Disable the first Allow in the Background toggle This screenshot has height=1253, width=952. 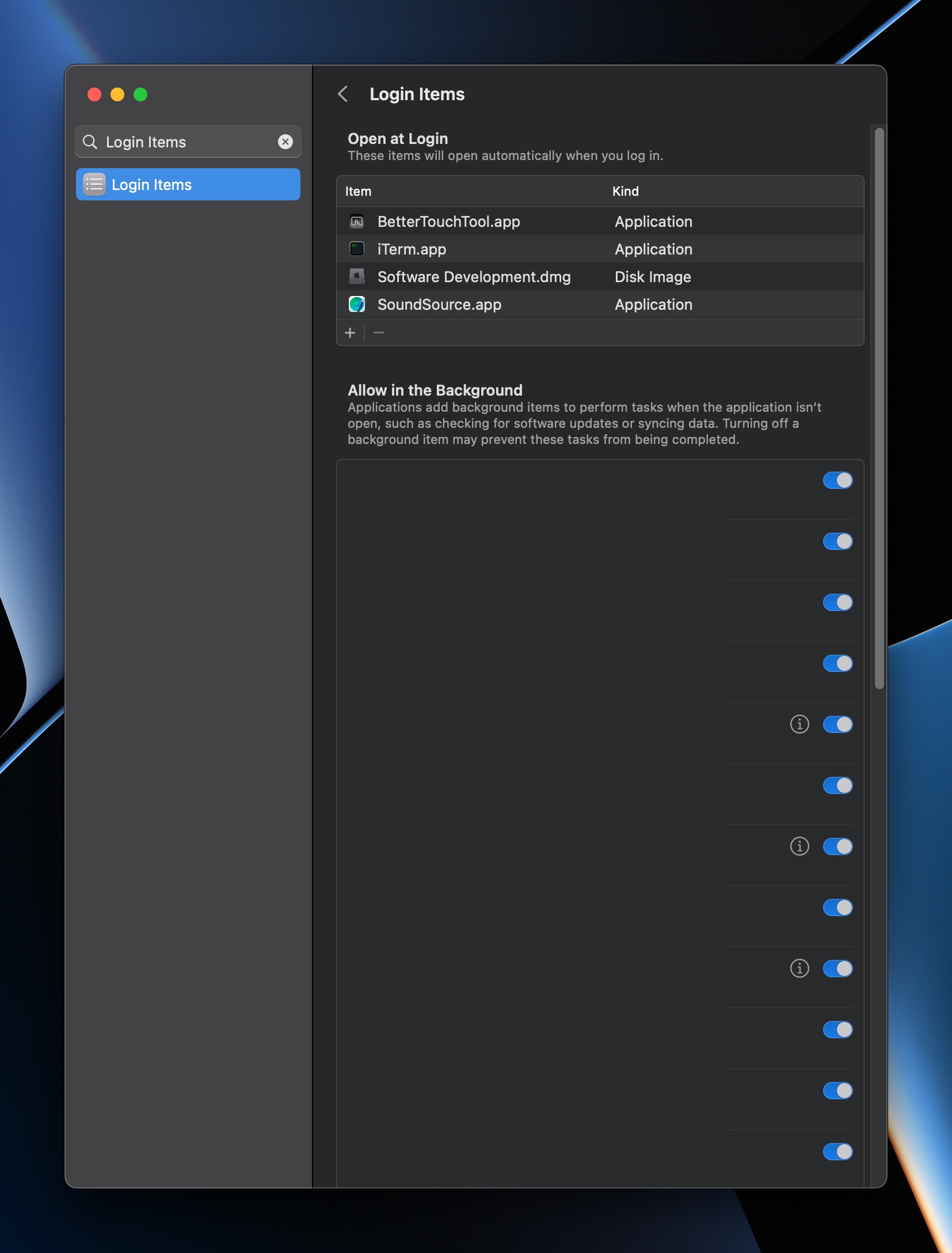(837, 480)
